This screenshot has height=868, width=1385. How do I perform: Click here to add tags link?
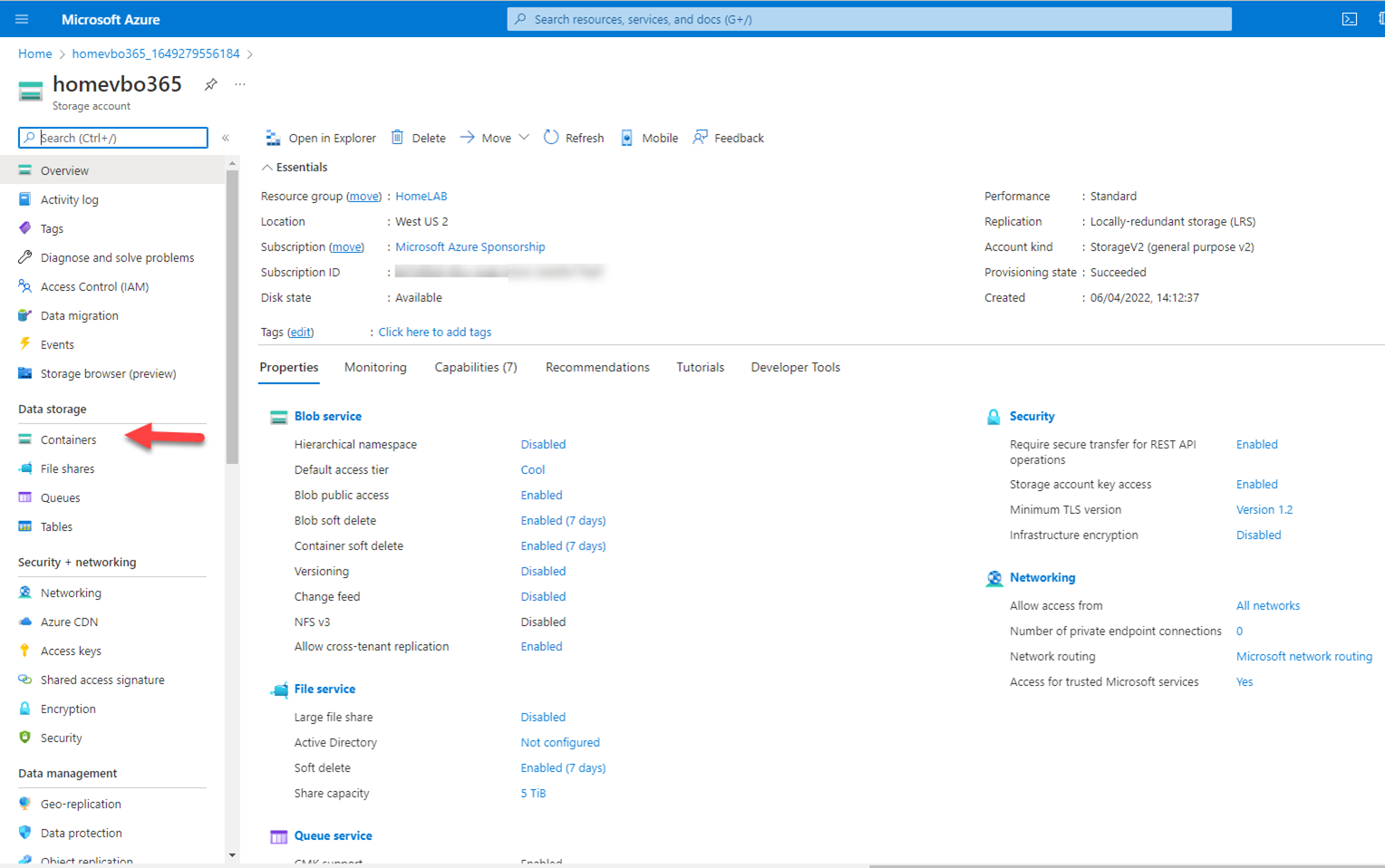click(435, 332)
